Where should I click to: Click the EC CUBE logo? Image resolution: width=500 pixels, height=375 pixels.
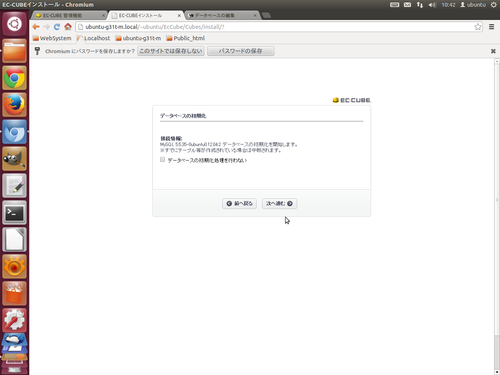pyautogui.click(x=352, y=100)
